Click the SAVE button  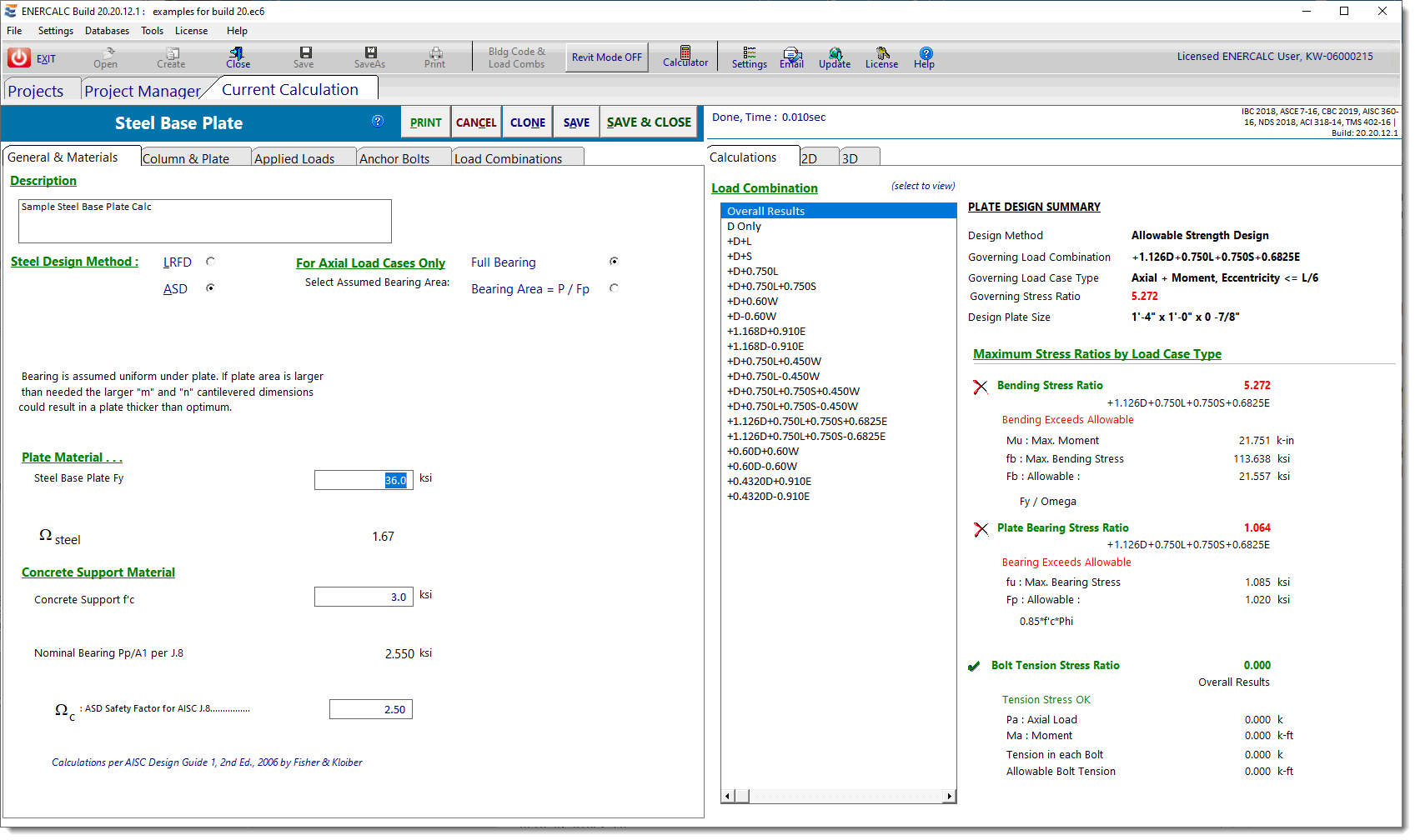click(576, 122)
